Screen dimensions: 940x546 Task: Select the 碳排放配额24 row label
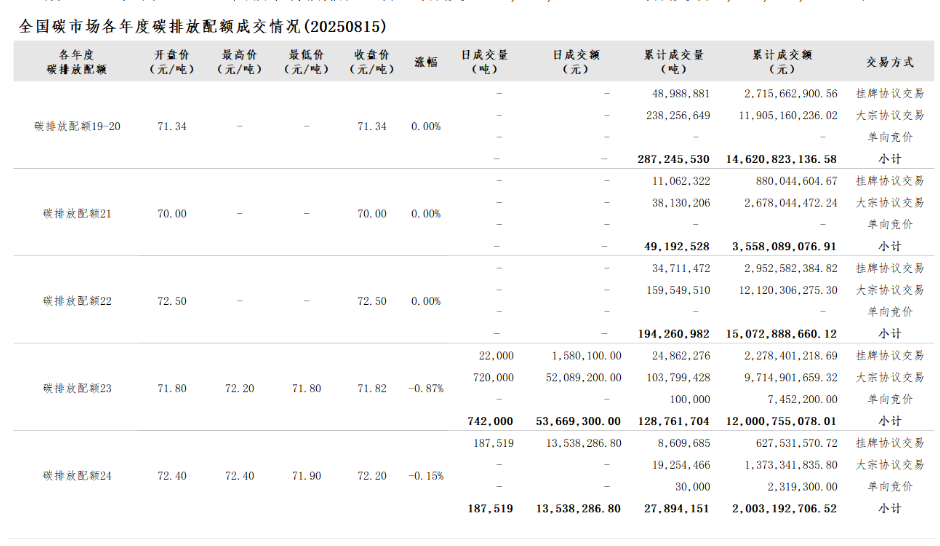coord(77,476)
